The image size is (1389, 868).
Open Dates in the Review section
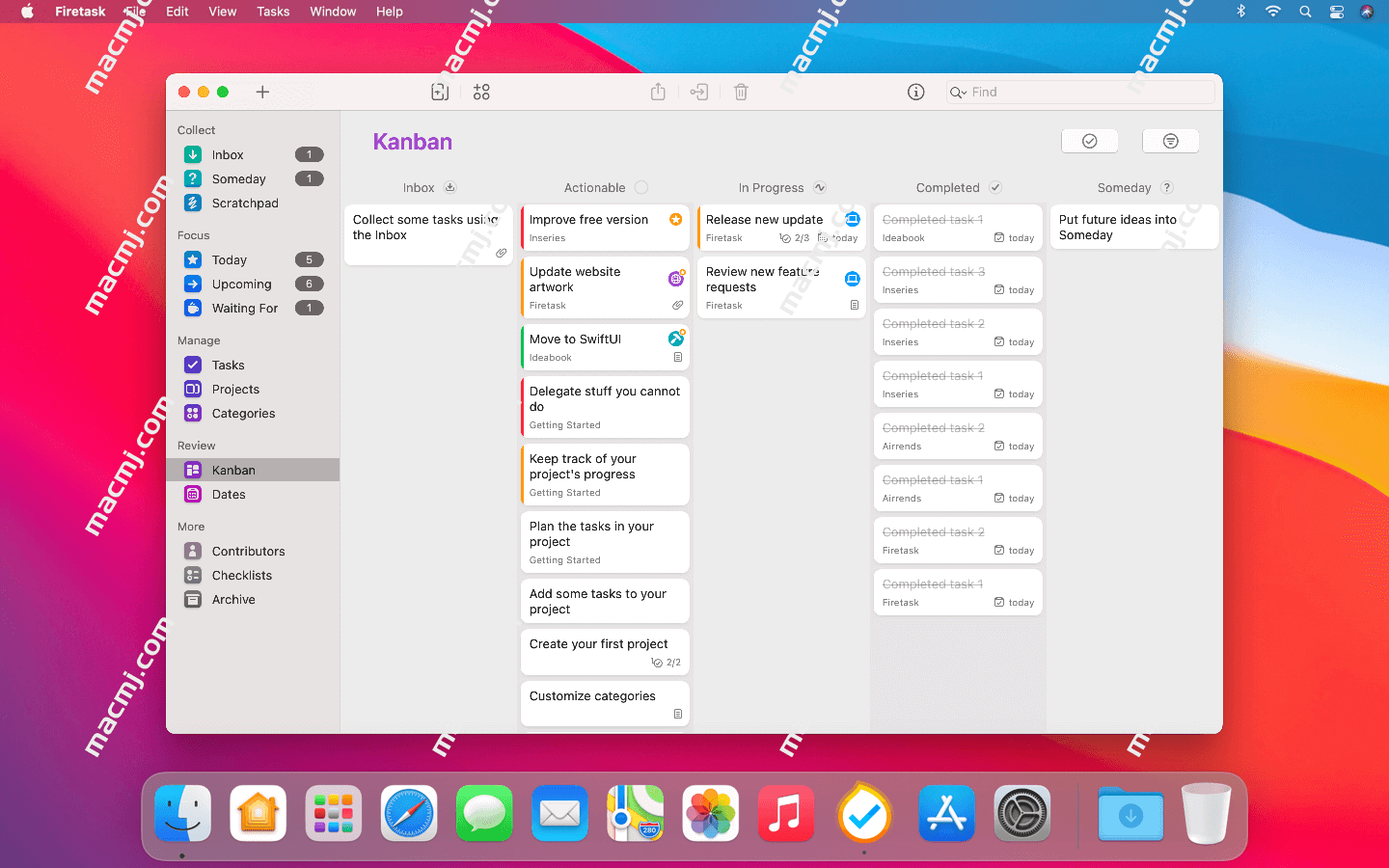[x=253, y=494]
